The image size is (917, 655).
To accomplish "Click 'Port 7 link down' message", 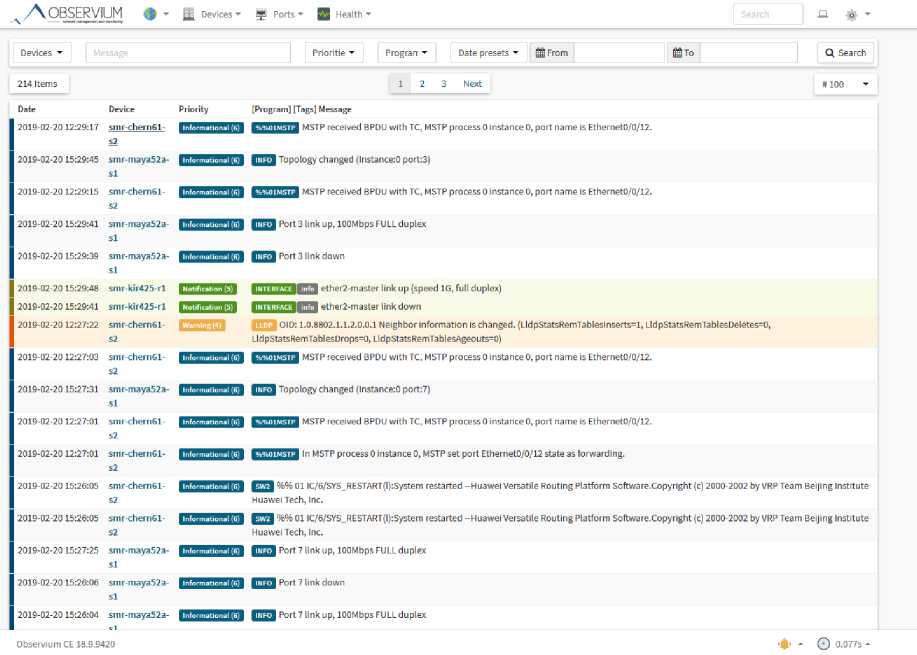I will pos(312,582).
